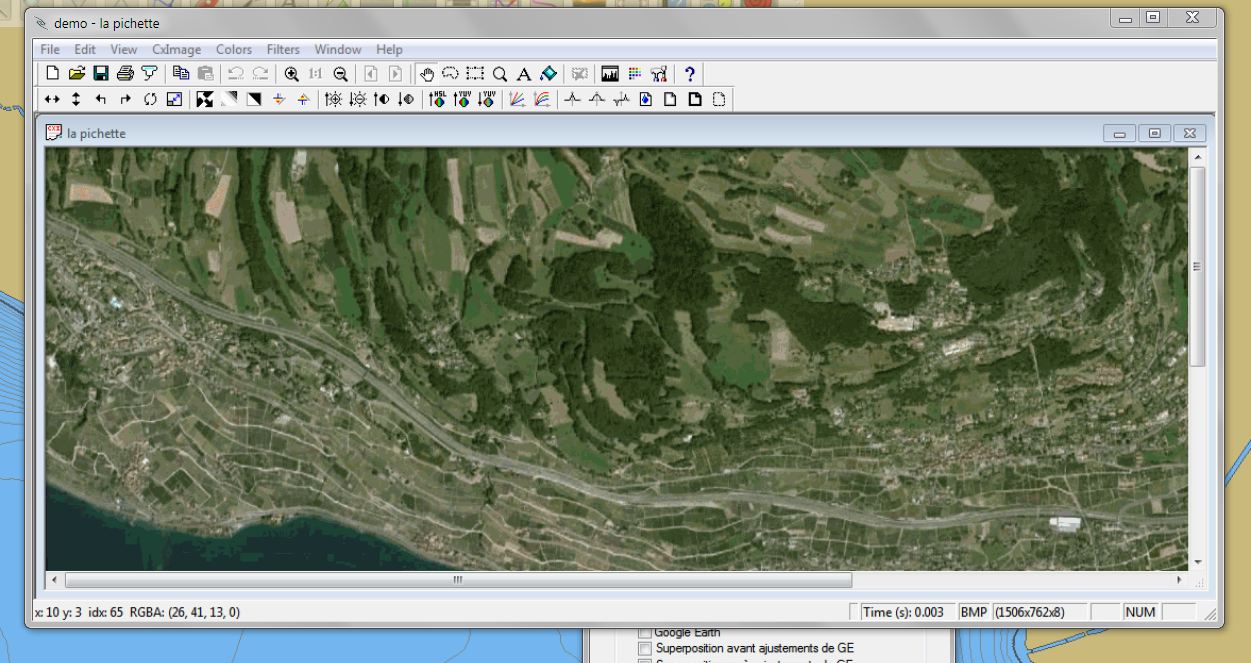Viewport: 1251px width, 663px height.
Task: Open help with the question mark icon
Action: tap(689, 73)
